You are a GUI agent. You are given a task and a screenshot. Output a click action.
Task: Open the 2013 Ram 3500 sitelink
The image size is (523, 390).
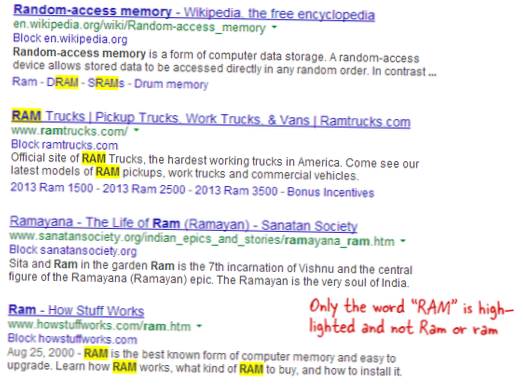[236, 191]
